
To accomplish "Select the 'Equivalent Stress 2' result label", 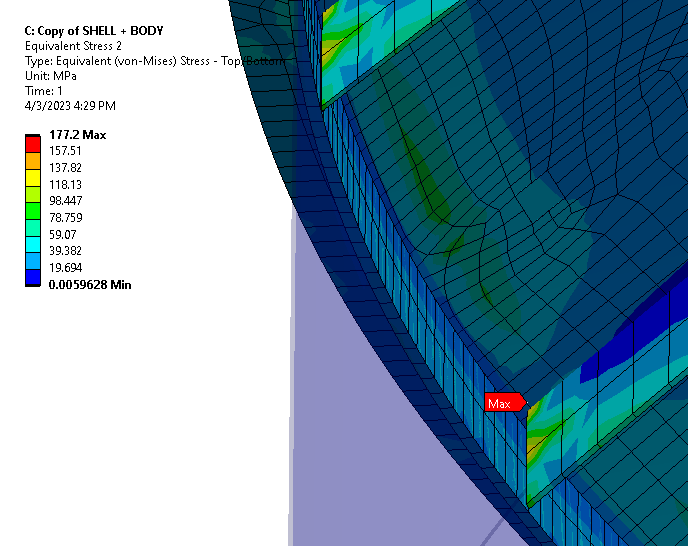I will point(73,46).
